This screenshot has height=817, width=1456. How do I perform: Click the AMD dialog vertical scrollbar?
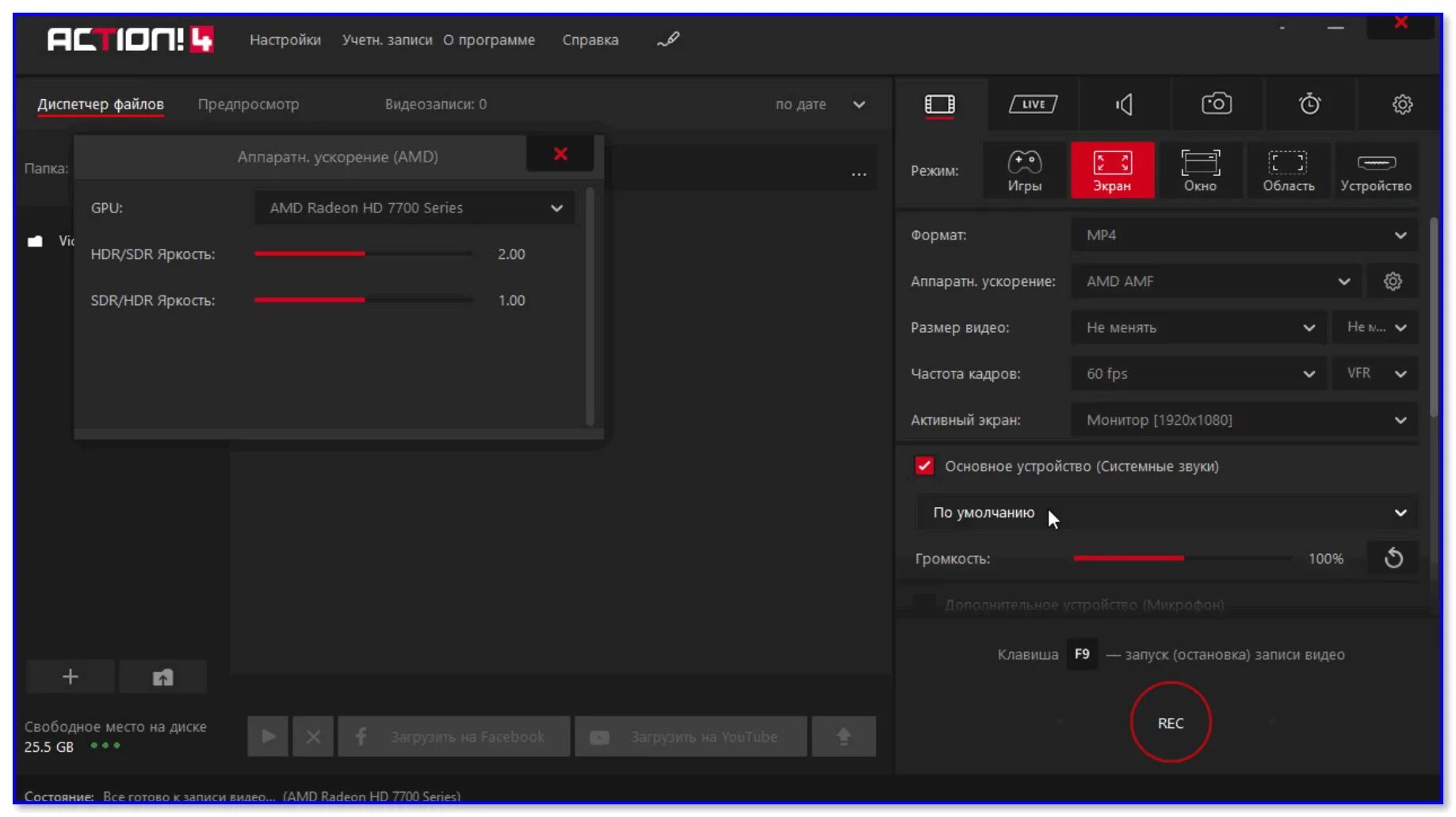click(589, 306)
